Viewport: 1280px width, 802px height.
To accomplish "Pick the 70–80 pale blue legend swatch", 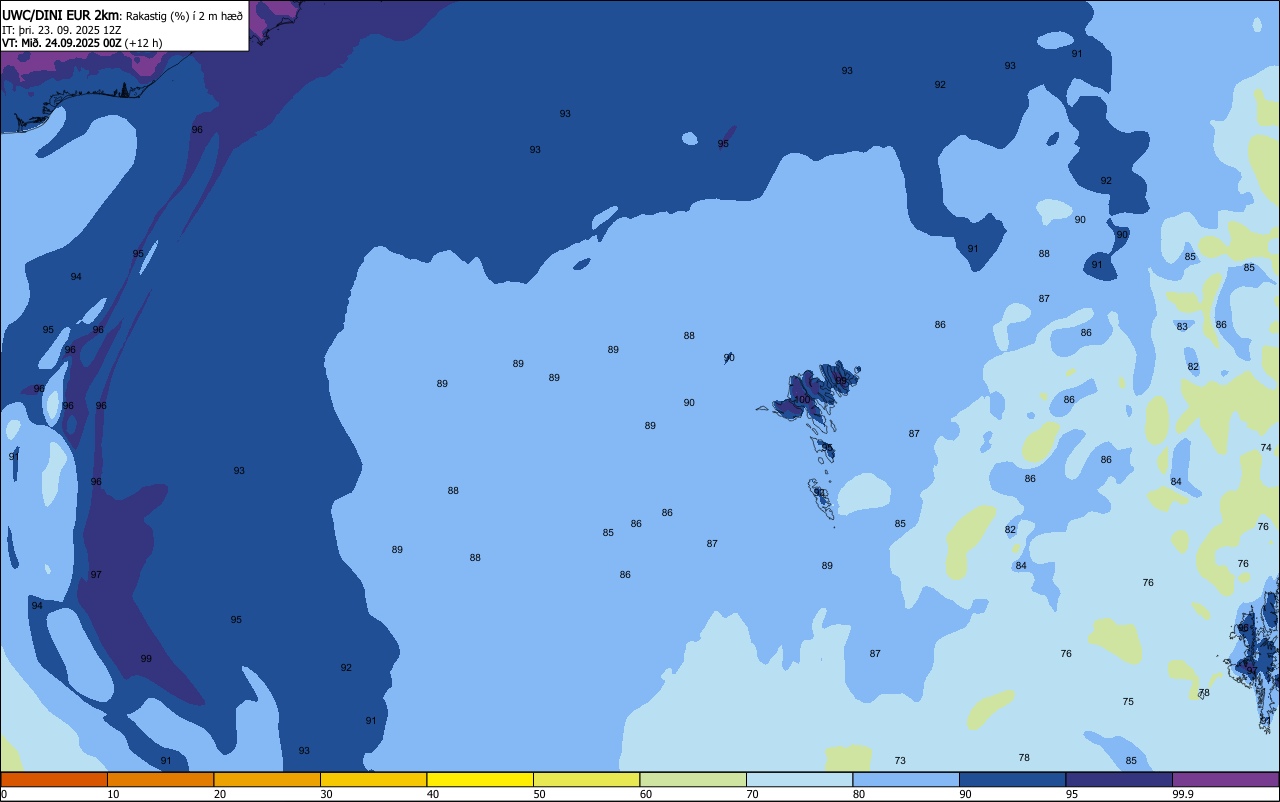I will [799, 779].
